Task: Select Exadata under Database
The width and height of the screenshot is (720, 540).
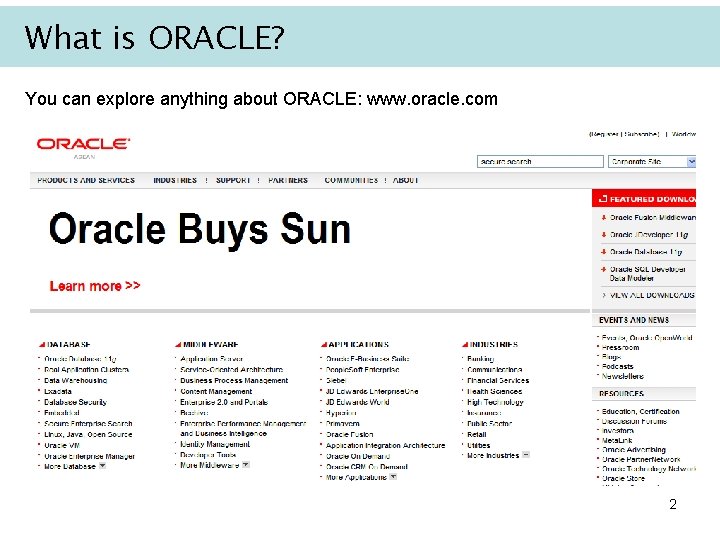Action: (58, 391)
